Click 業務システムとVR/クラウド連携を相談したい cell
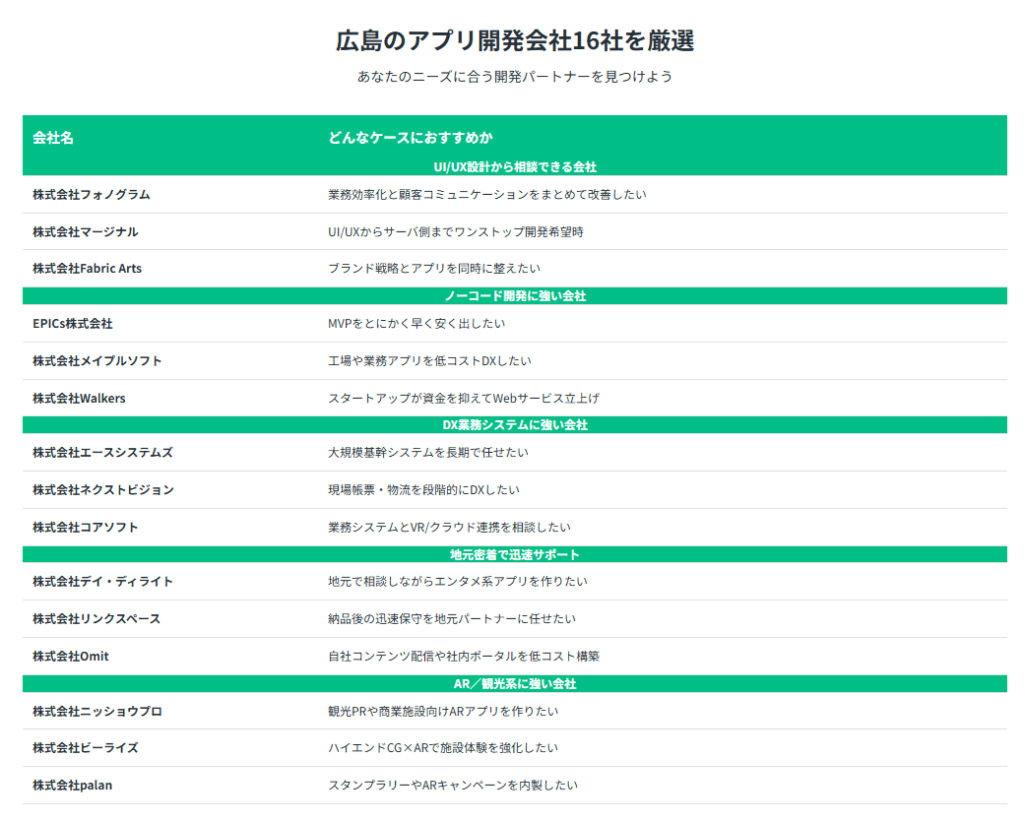Screen dimensions: 1024x821 click(x=449, y=528)
